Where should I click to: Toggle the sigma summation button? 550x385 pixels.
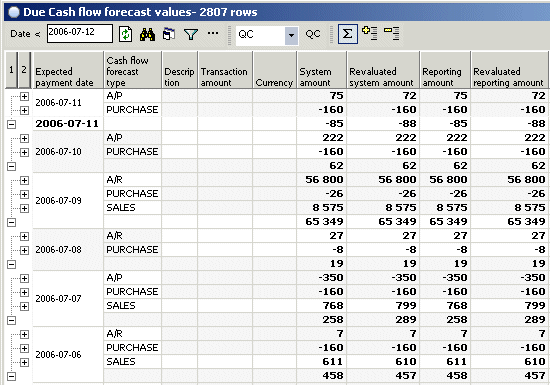pyautogui.click(x=348, y=34)
